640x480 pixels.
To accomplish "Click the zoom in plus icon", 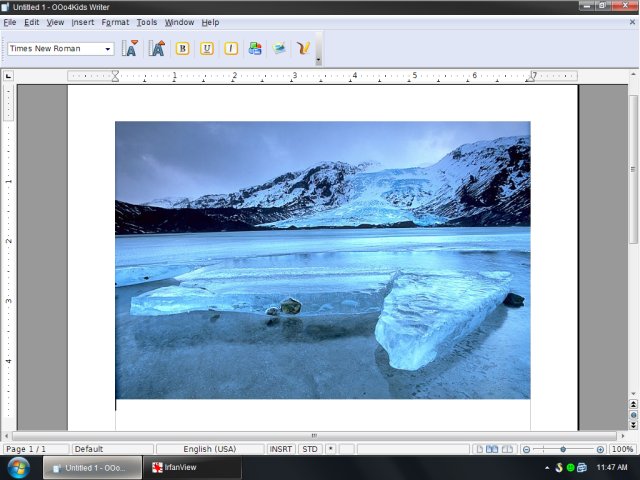I will point(600,450).
